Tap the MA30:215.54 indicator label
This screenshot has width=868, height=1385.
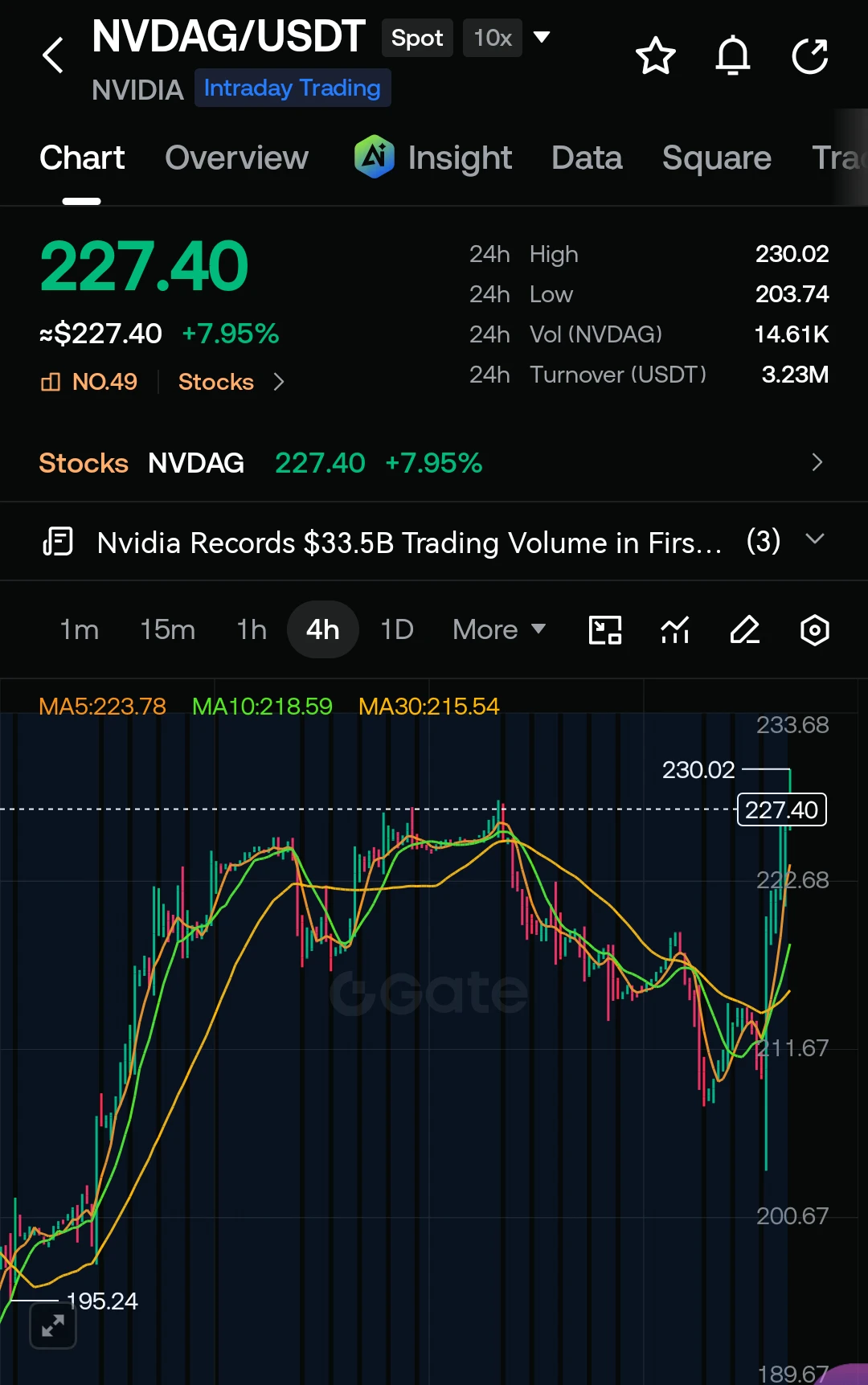click(x=428, y=706)
